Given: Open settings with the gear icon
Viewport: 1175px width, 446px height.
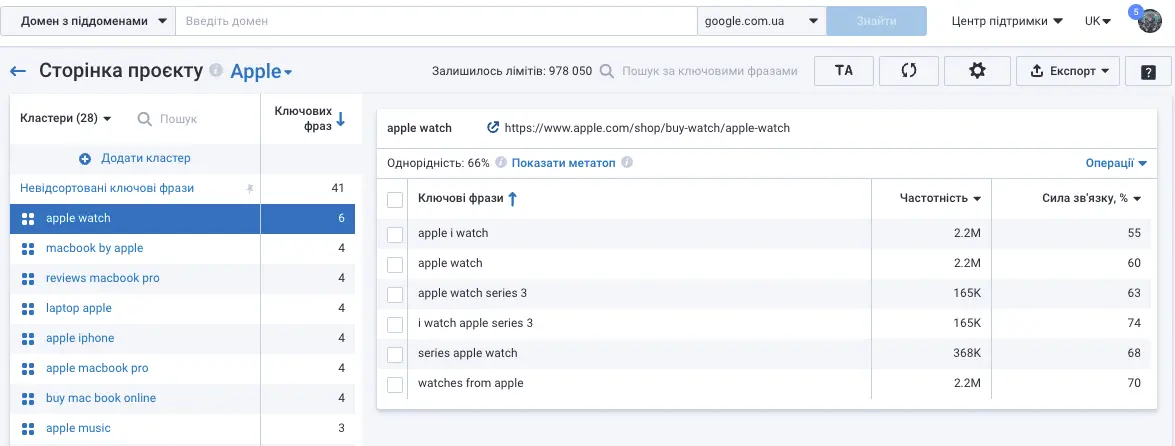Looking at the screenshot, I should 977,71.
